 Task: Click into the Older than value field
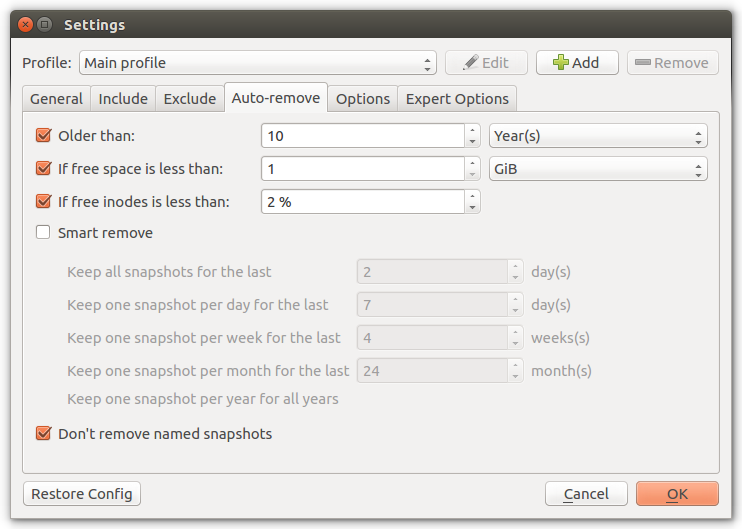tap(363, 136)
